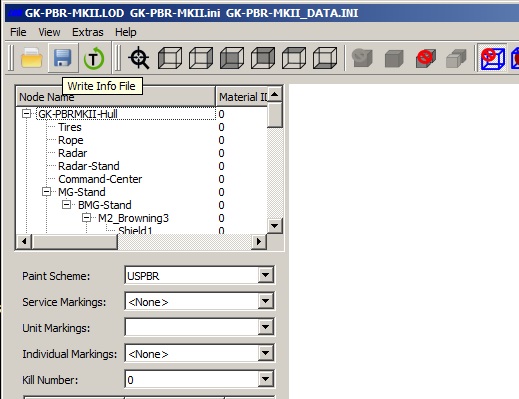Toggle the blue wireframe cube with red sign
This screenshot has height=399, width=519.
coord(493,58)
